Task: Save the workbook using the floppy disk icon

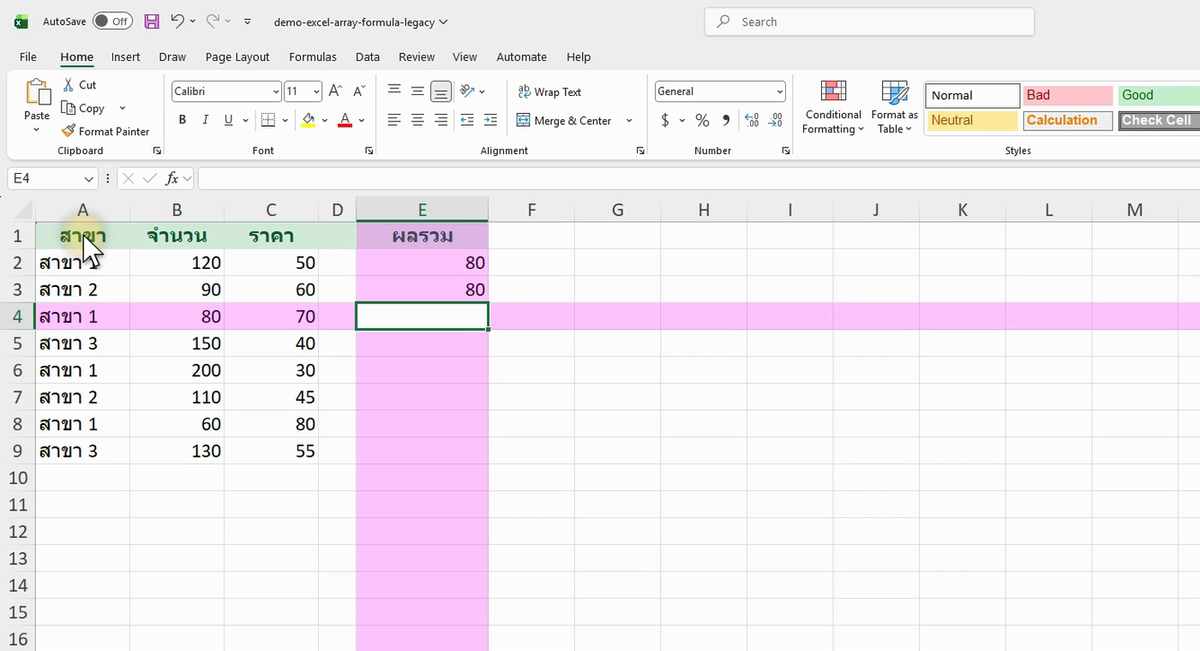Action: [151, 21]
